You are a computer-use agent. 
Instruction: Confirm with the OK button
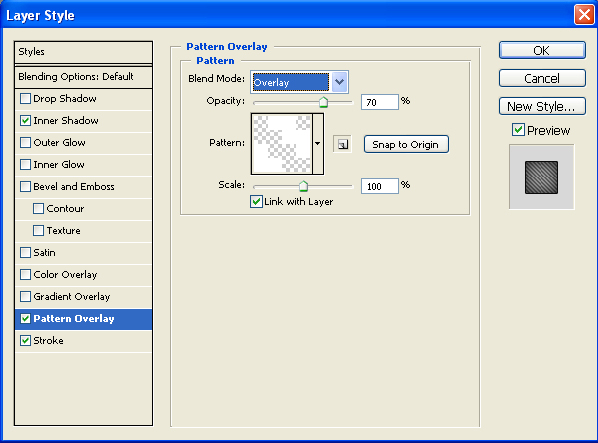pos(542,50)
